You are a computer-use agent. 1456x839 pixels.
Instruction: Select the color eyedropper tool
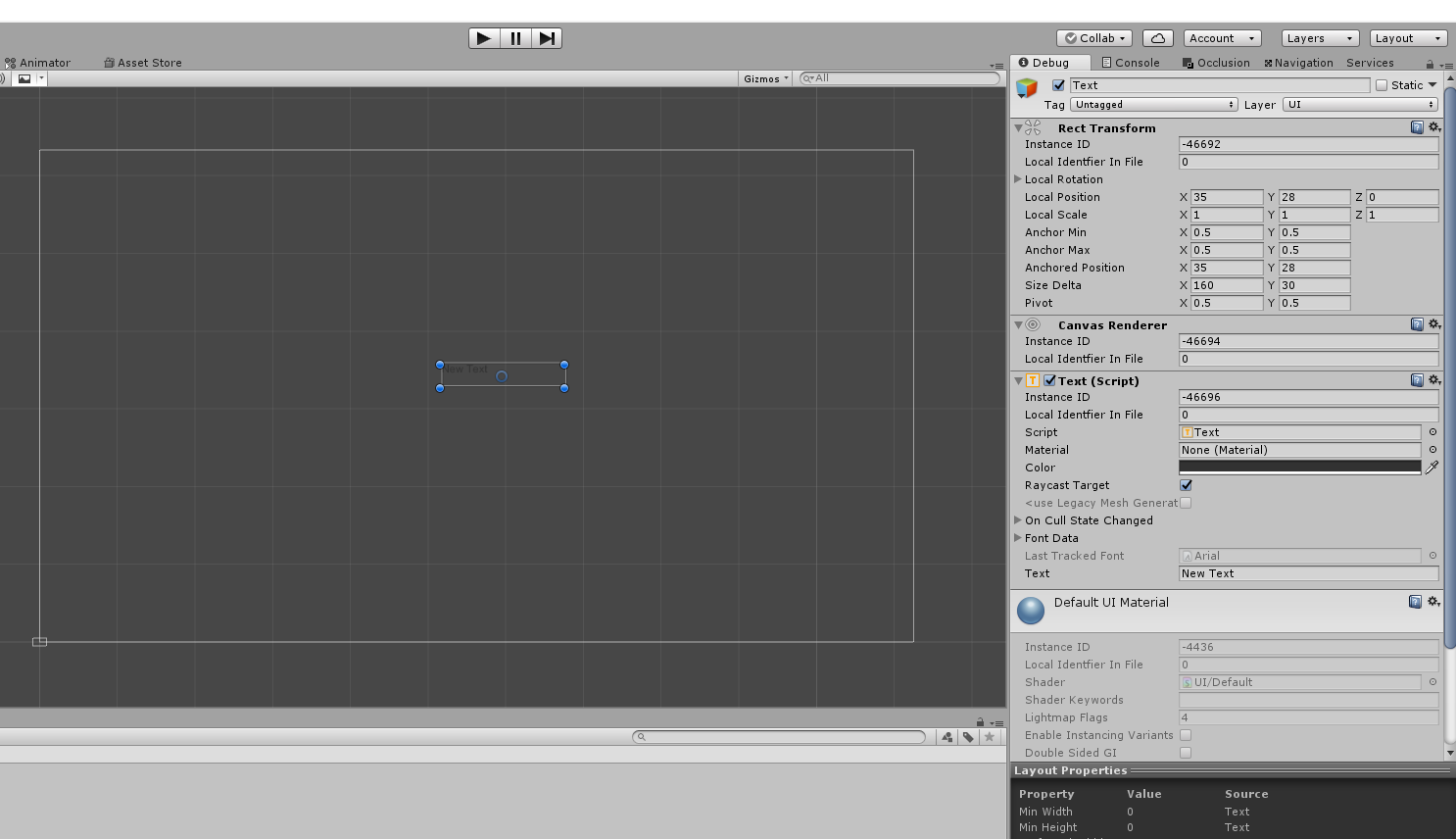point(1432,468)
